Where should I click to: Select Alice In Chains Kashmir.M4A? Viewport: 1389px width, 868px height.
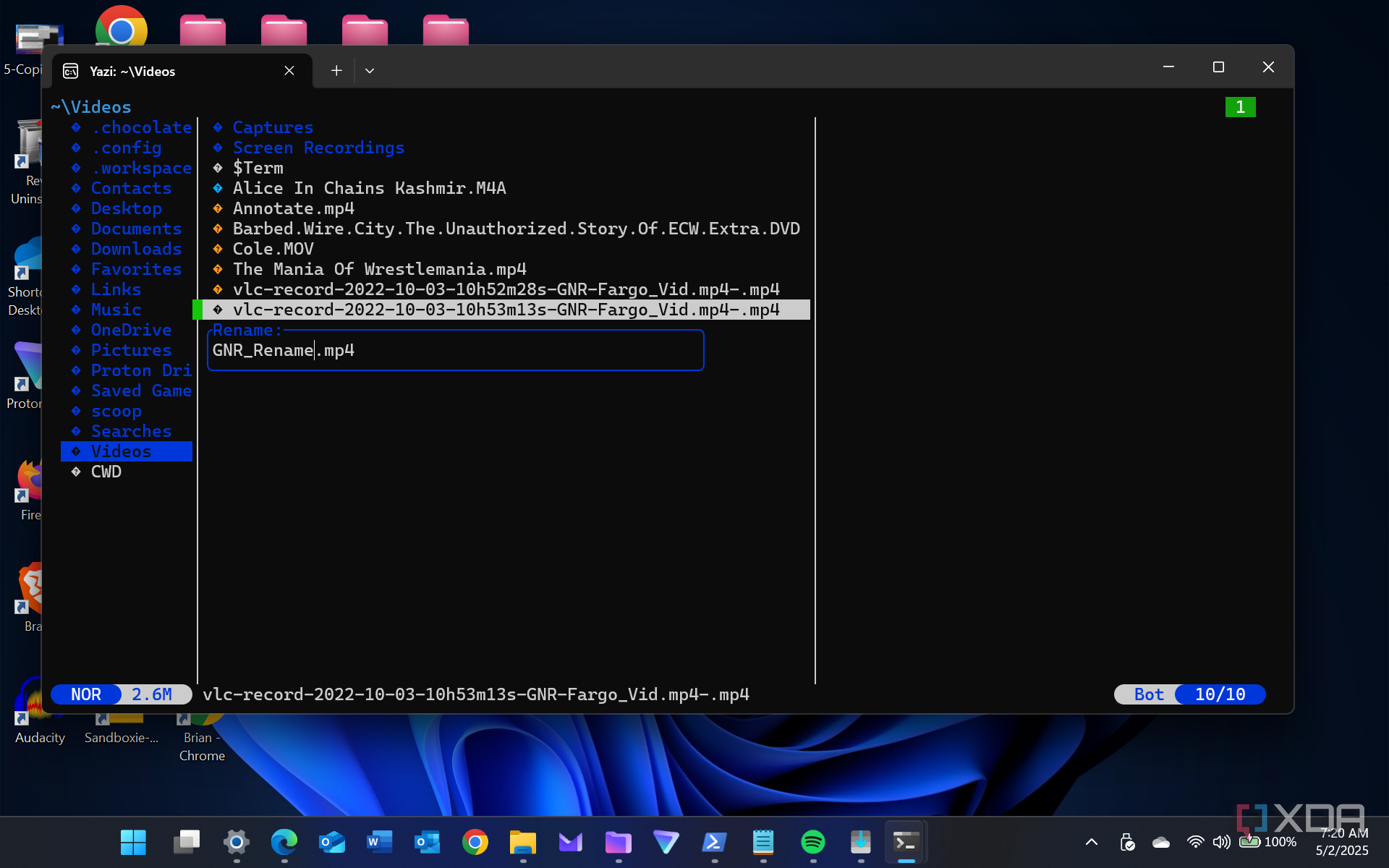point(369,188)
